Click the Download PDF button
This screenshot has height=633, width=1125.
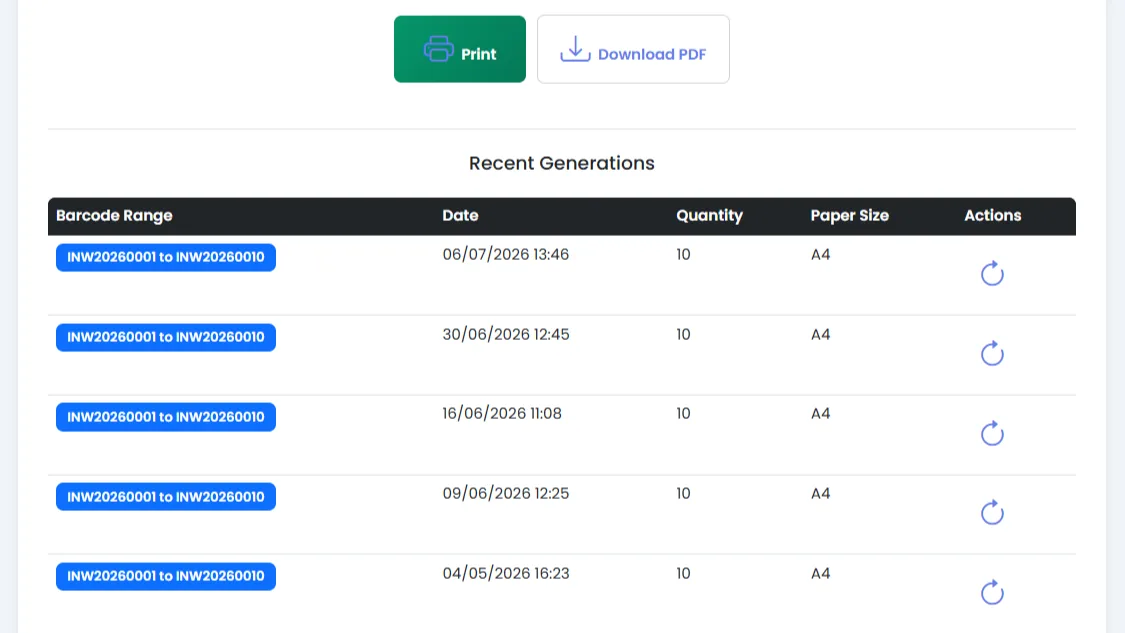[633, 49]
